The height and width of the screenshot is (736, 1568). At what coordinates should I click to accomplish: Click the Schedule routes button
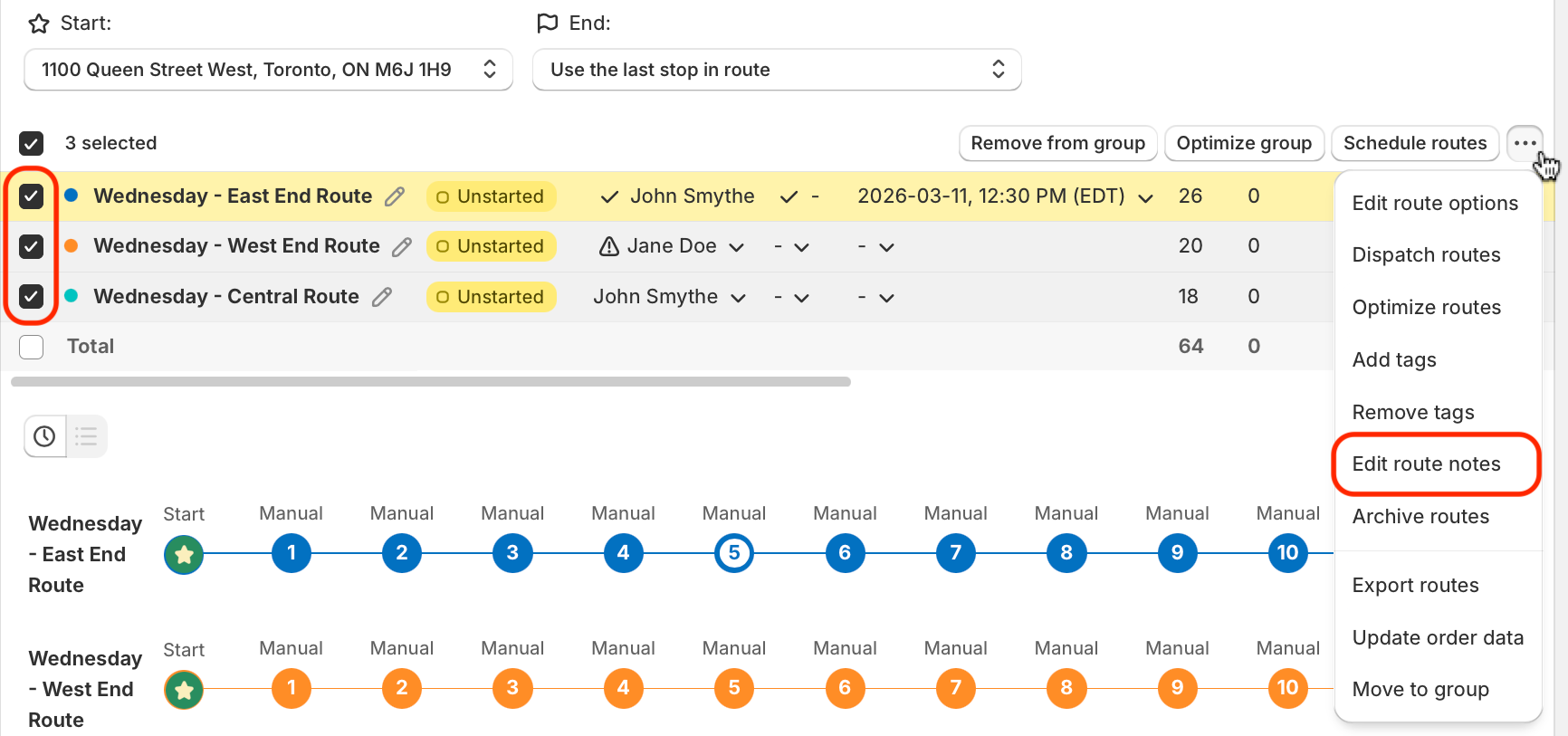[1415, 143]
